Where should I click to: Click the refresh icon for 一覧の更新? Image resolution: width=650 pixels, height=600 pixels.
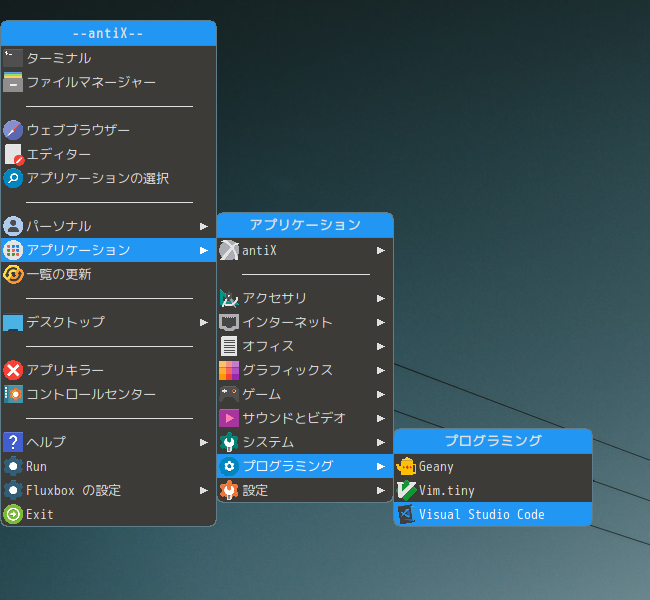[13, 274]
